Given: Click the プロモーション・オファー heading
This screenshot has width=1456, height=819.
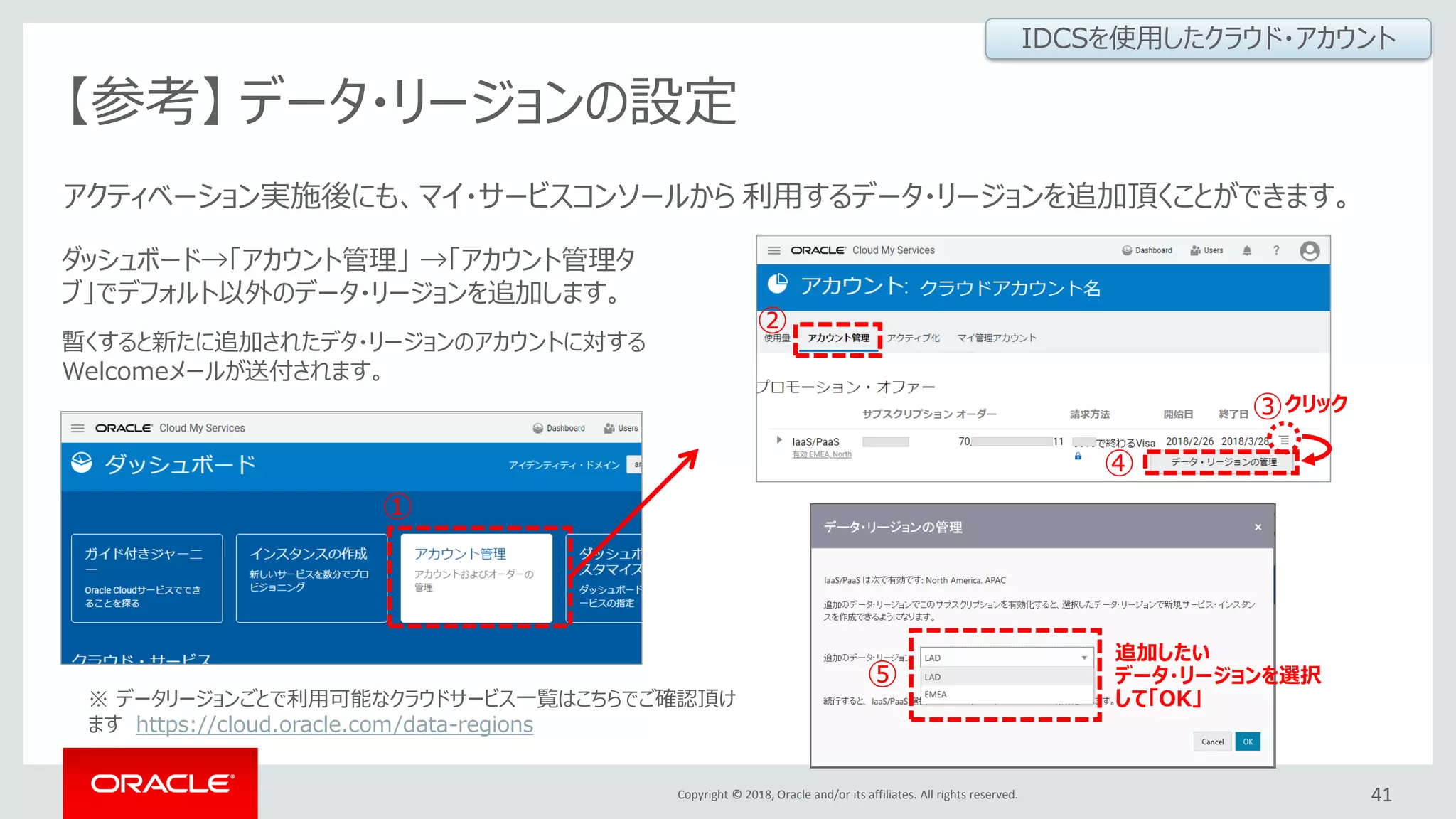Looking at the screenshot, I should click(x=845, y=387).
